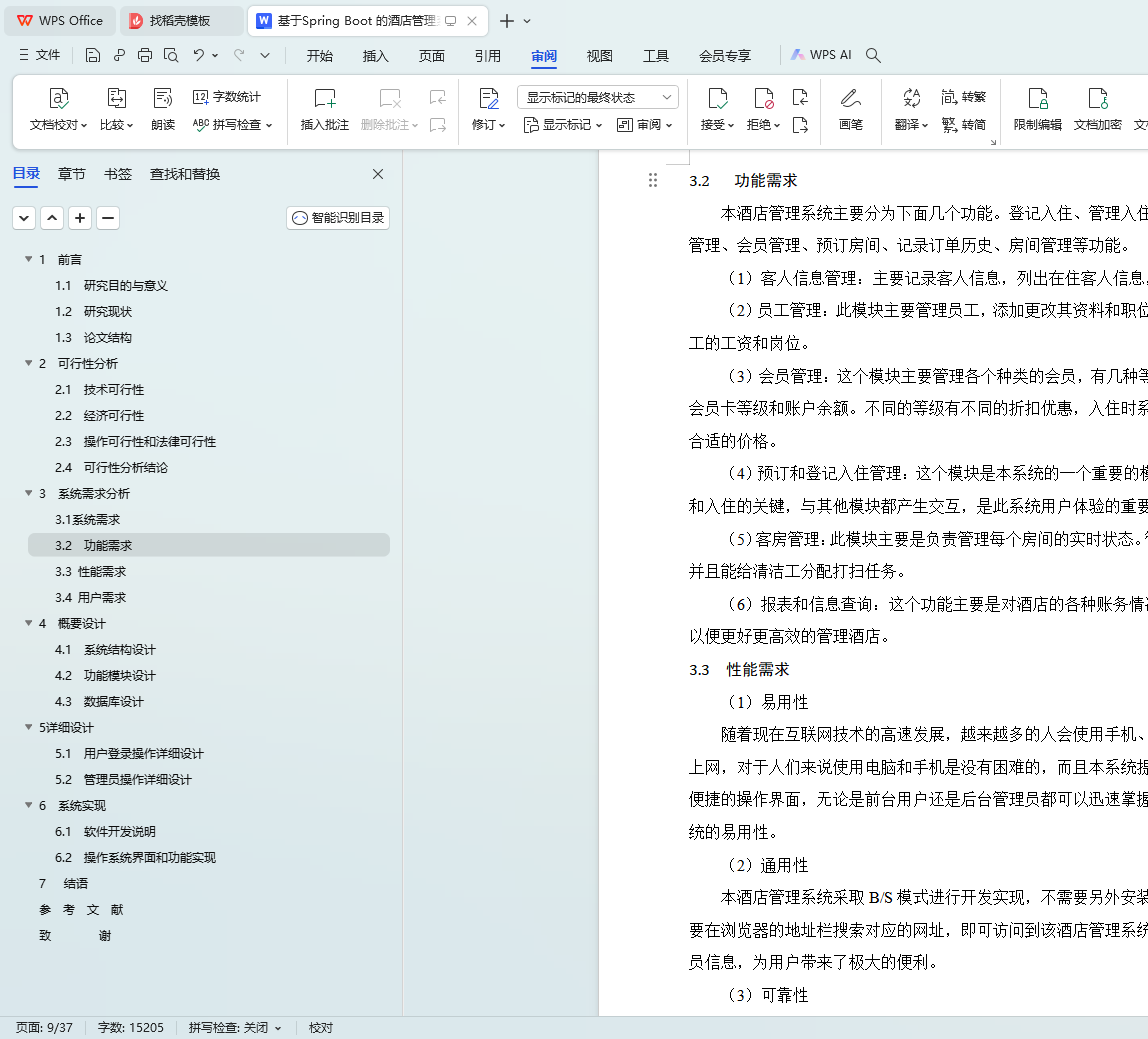This screenshot has height=1039, width=1148.
Task: Open the 书签 navigation tab
Action: point(118,174)
